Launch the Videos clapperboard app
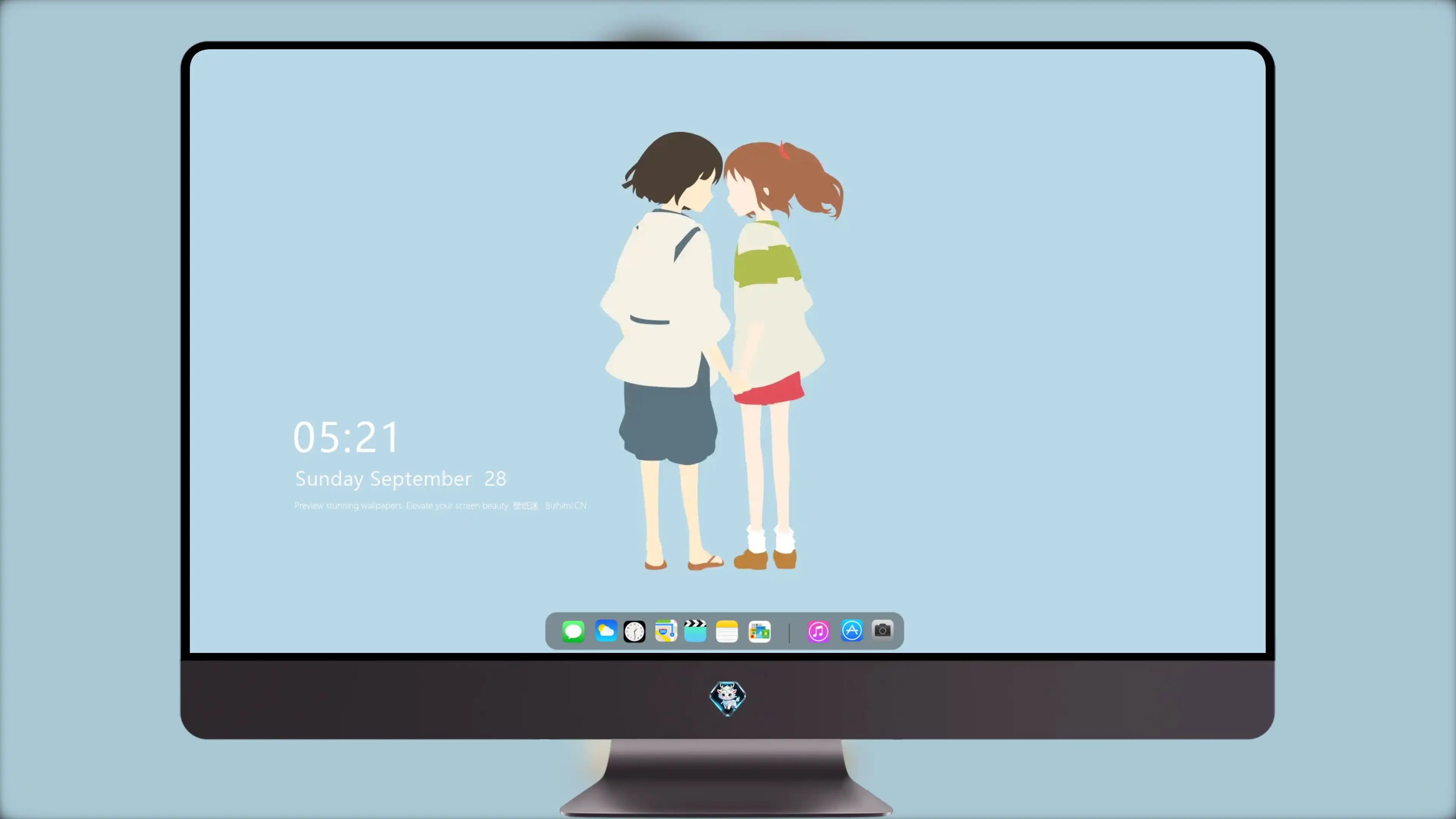1456x819 pixels. pyautogui.click(x=695, y=631)
